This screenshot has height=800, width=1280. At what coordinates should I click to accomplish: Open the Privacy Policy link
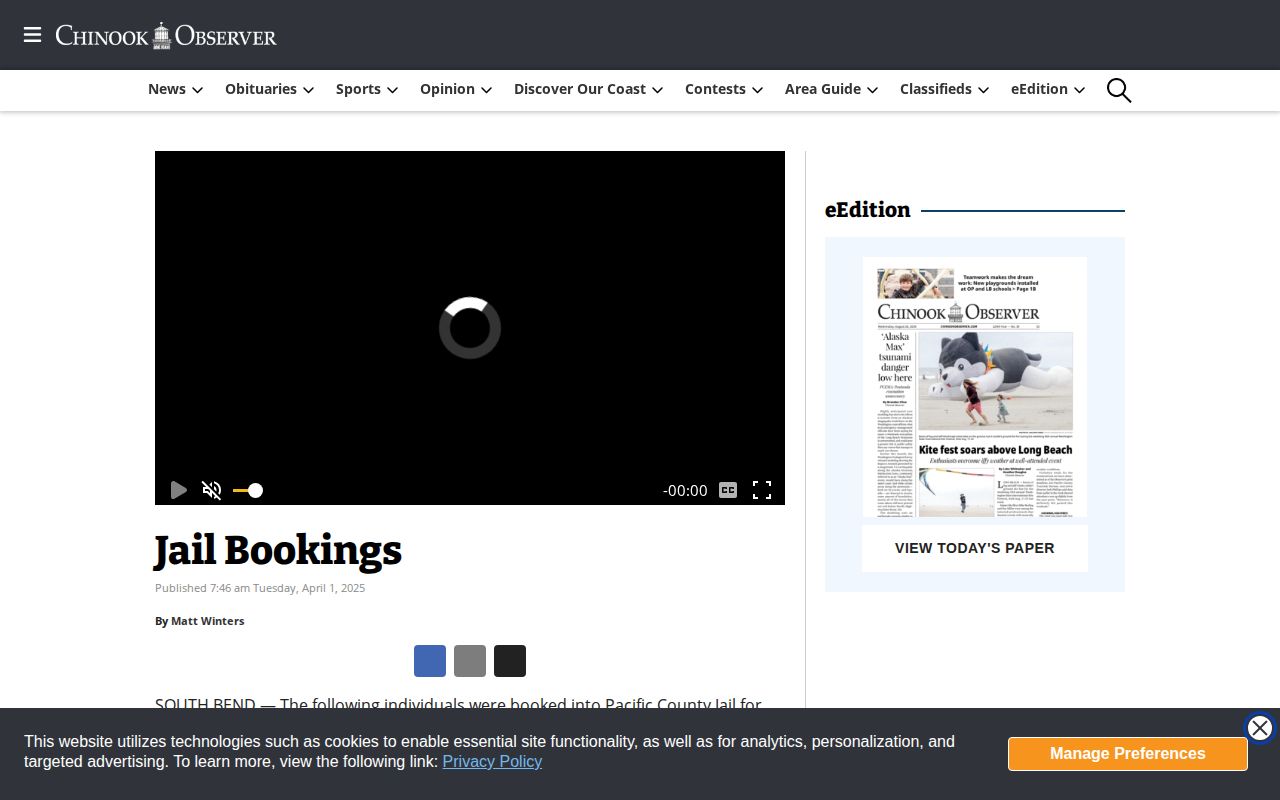click(x=492, y=761)
